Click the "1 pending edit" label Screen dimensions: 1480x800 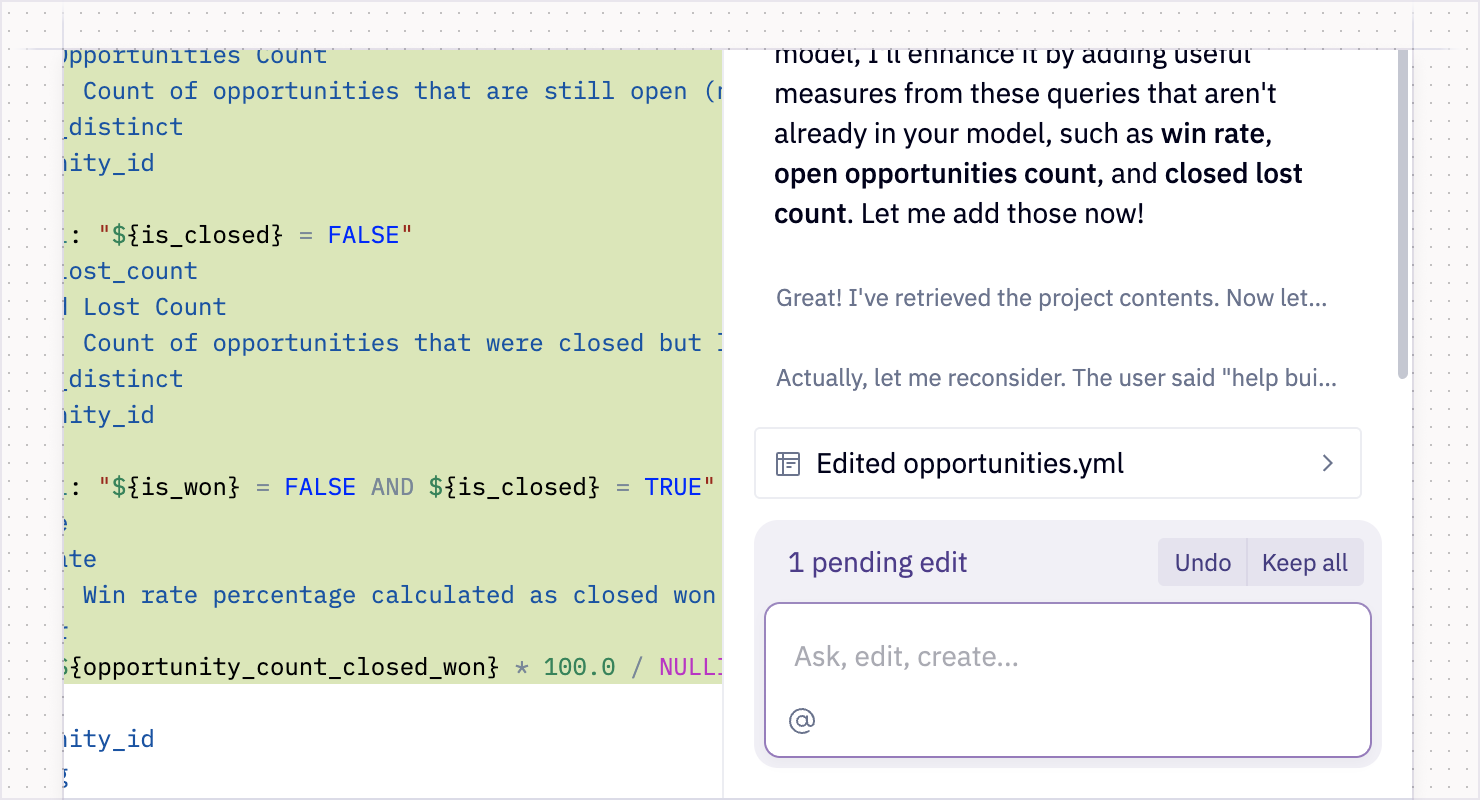pyautogui.click(x=877, y=562)
